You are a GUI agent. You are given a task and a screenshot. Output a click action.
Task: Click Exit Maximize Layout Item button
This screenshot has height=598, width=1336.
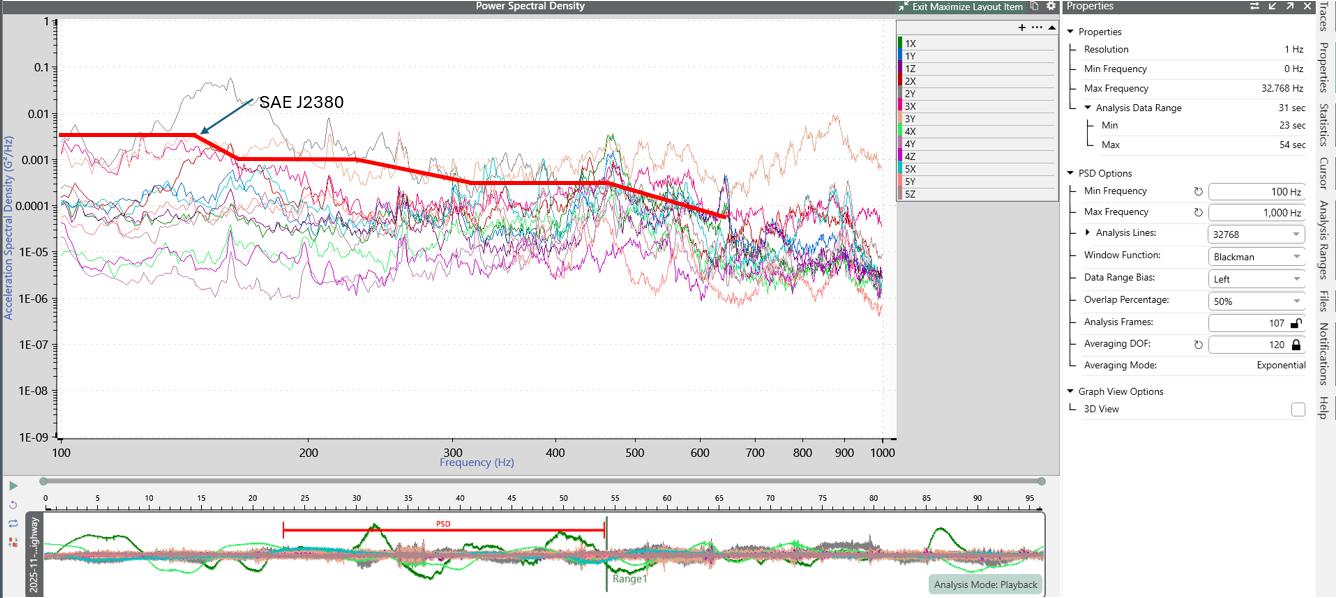959,6
